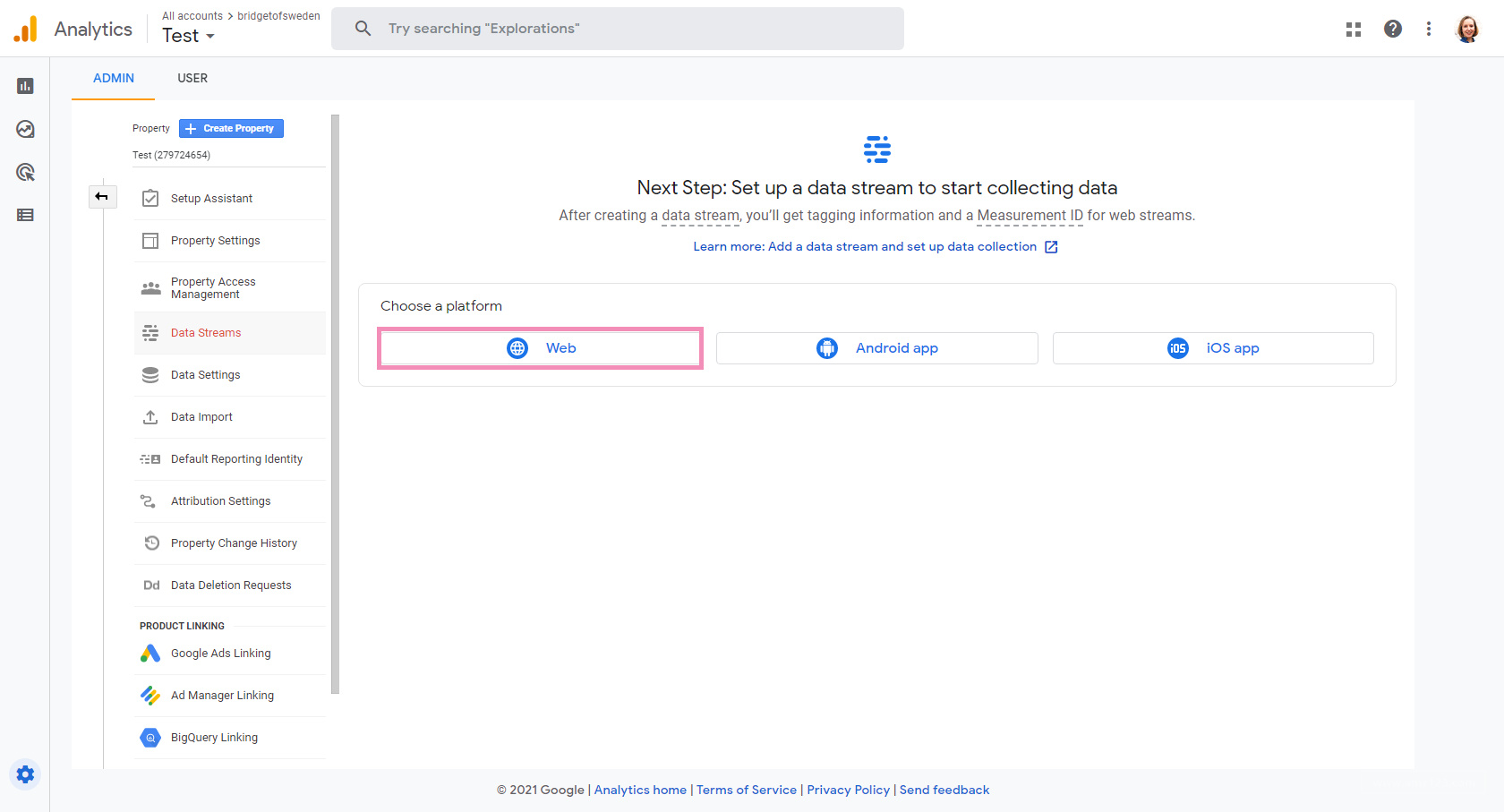Open the Terms of Service link
Viewport: 1504px width, 812px height.
(747, 790)
